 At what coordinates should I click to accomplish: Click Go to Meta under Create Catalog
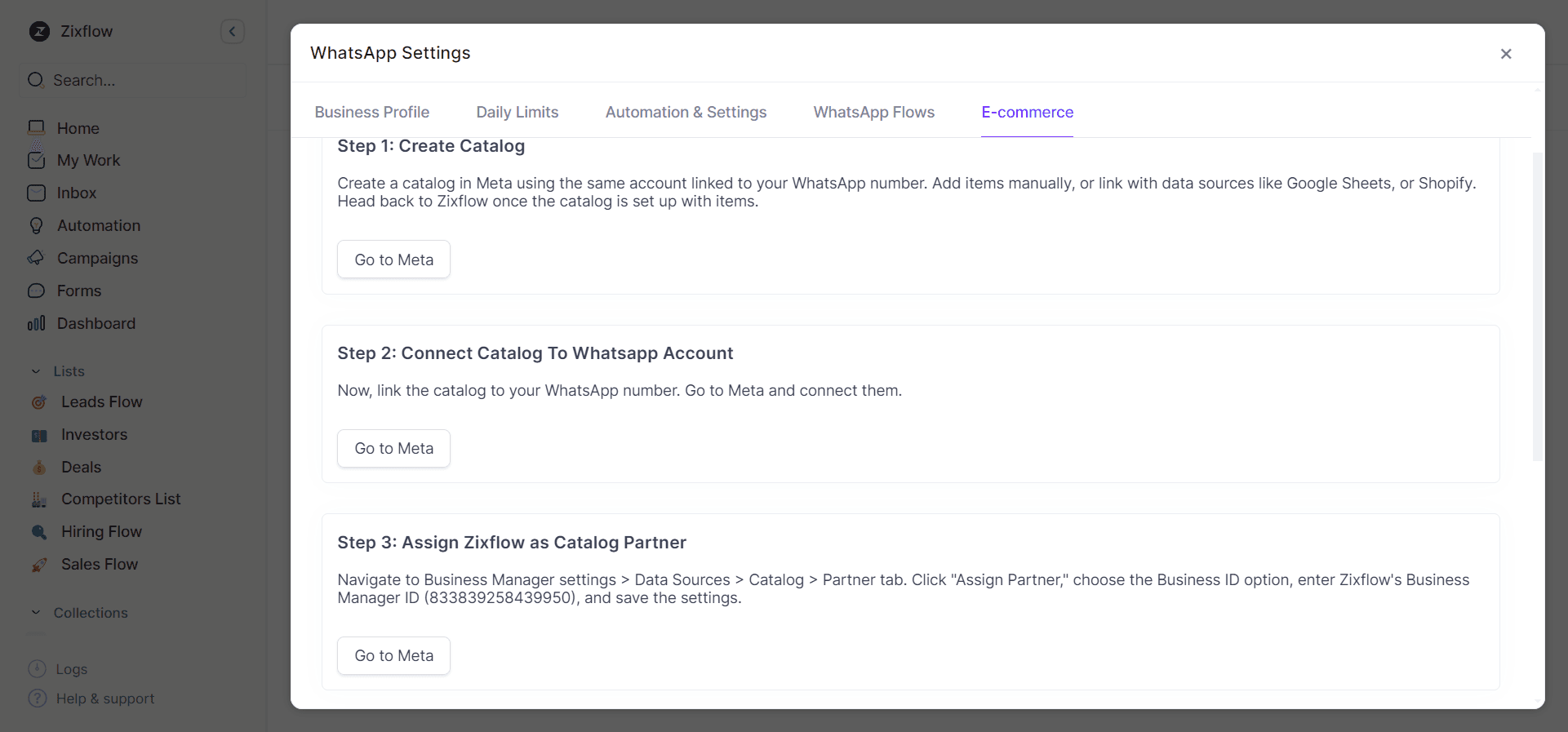393,260
